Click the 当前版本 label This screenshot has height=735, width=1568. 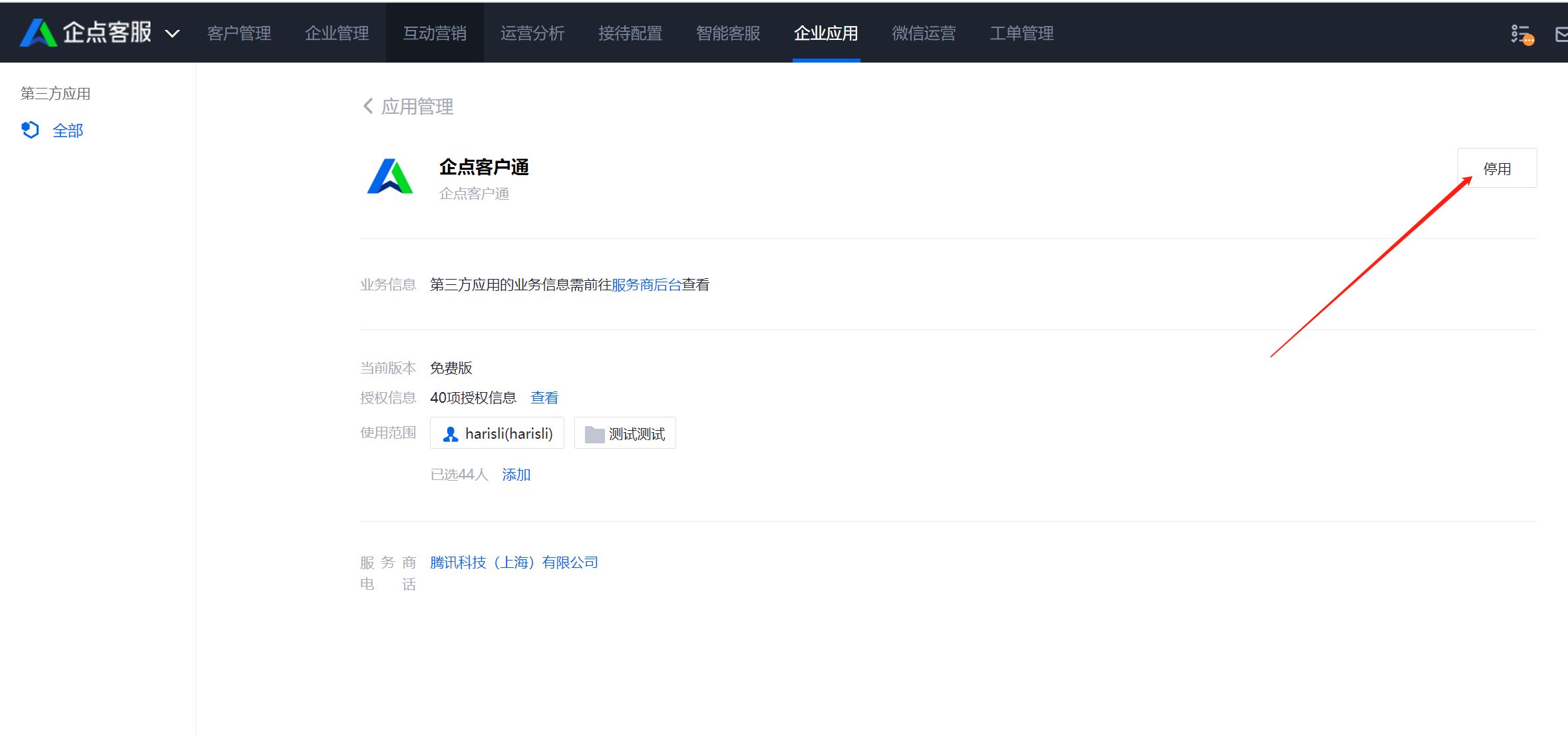[x=388, y=368]
